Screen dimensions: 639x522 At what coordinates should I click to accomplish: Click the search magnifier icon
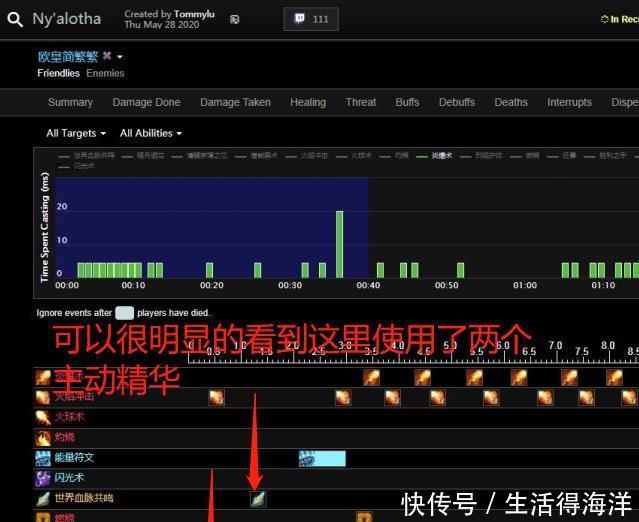coord(15,19)
